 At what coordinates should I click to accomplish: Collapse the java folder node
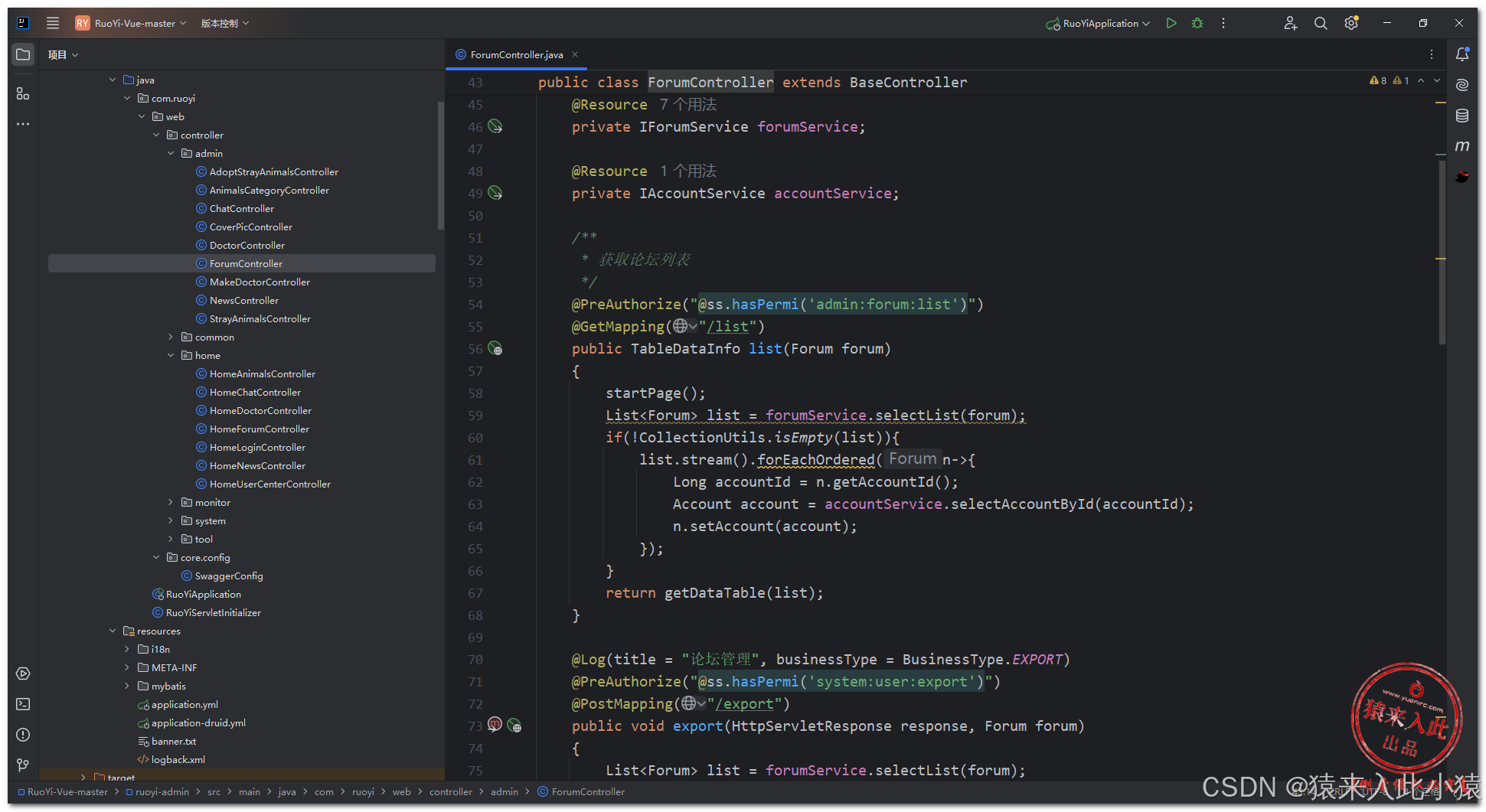113,80
